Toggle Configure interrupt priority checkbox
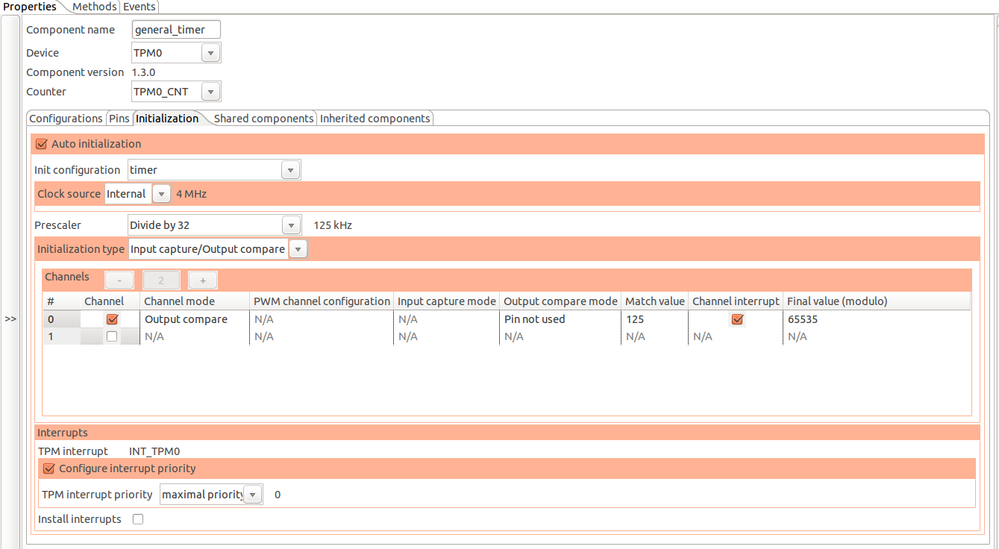 coord(48,468)
